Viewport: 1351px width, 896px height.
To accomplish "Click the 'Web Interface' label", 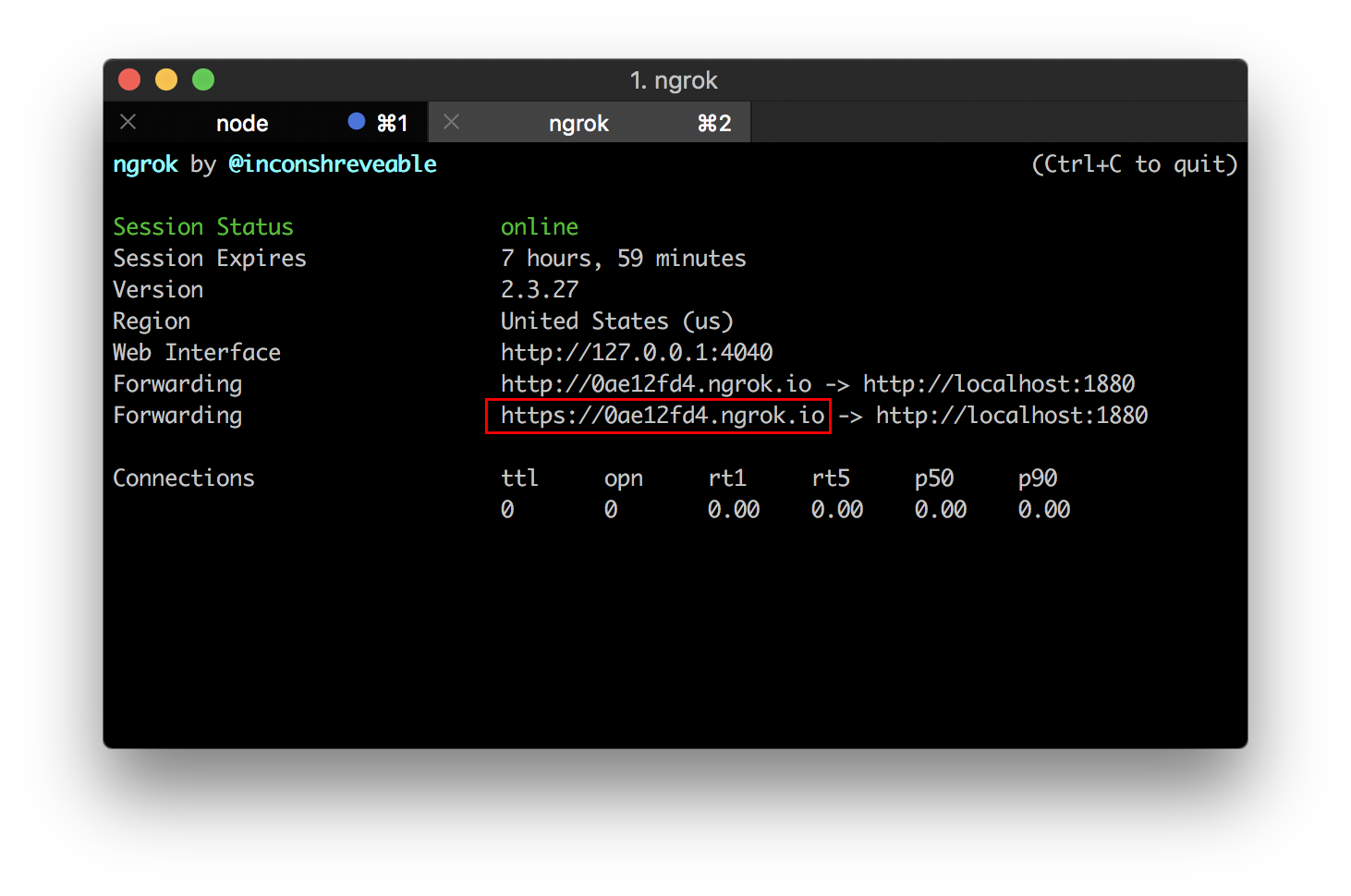I will click(197, 353).
